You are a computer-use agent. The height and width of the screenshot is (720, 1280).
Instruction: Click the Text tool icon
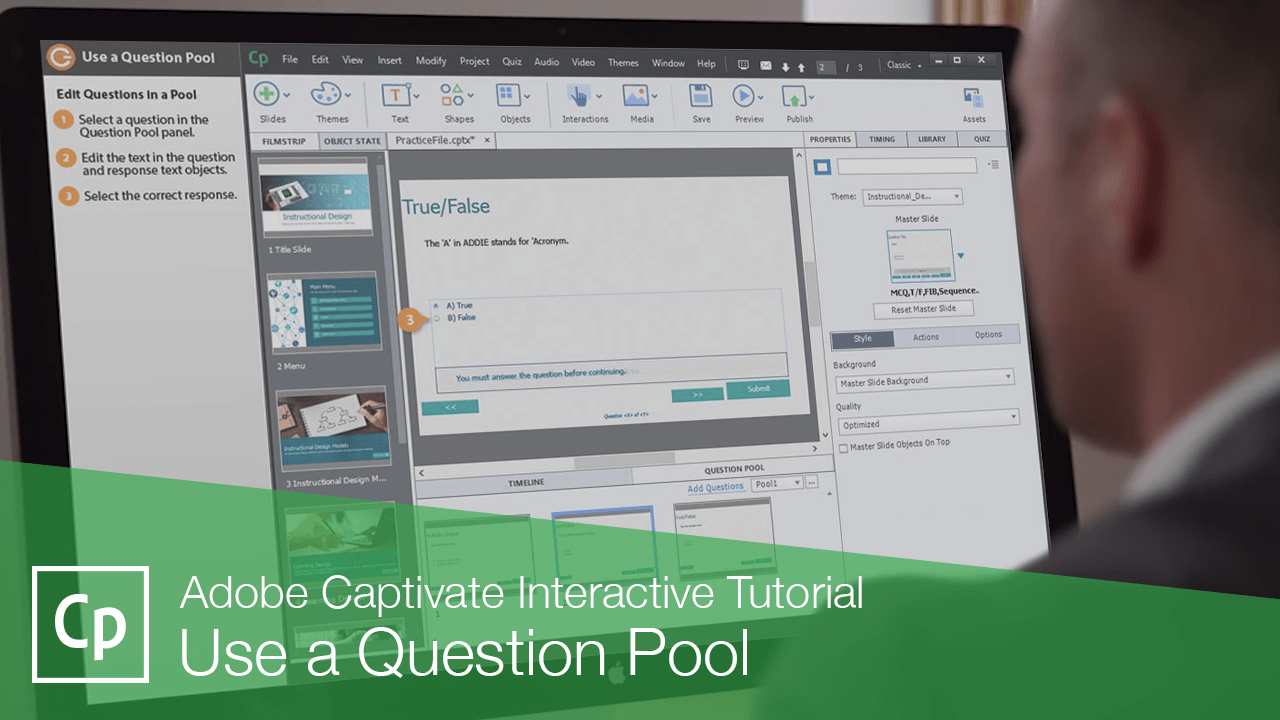coord(394,95)
